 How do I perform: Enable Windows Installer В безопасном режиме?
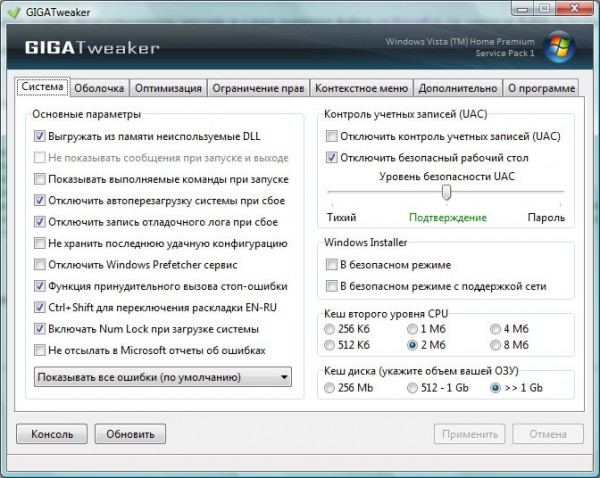tap(332, 264)
